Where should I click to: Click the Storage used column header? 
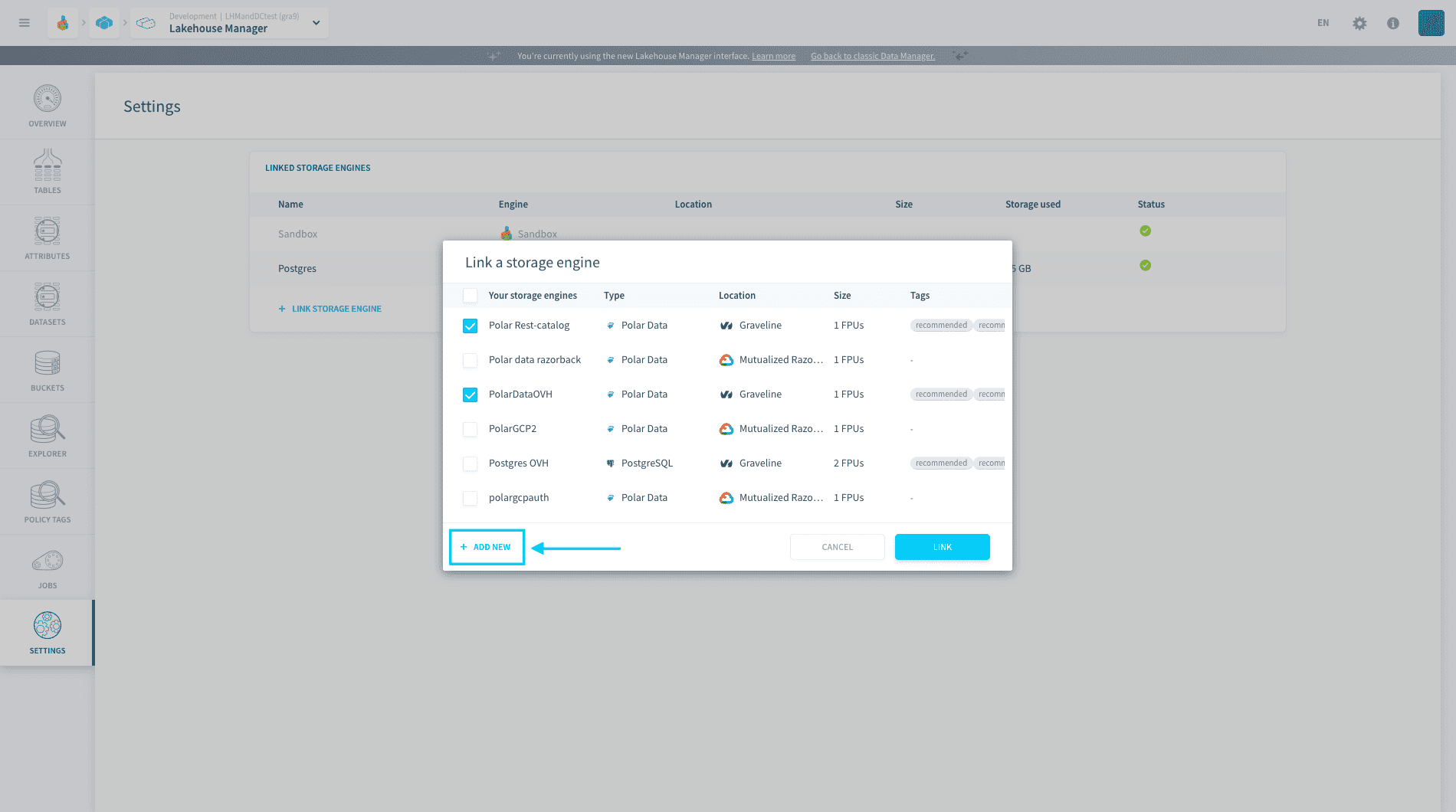[1033, 205]
